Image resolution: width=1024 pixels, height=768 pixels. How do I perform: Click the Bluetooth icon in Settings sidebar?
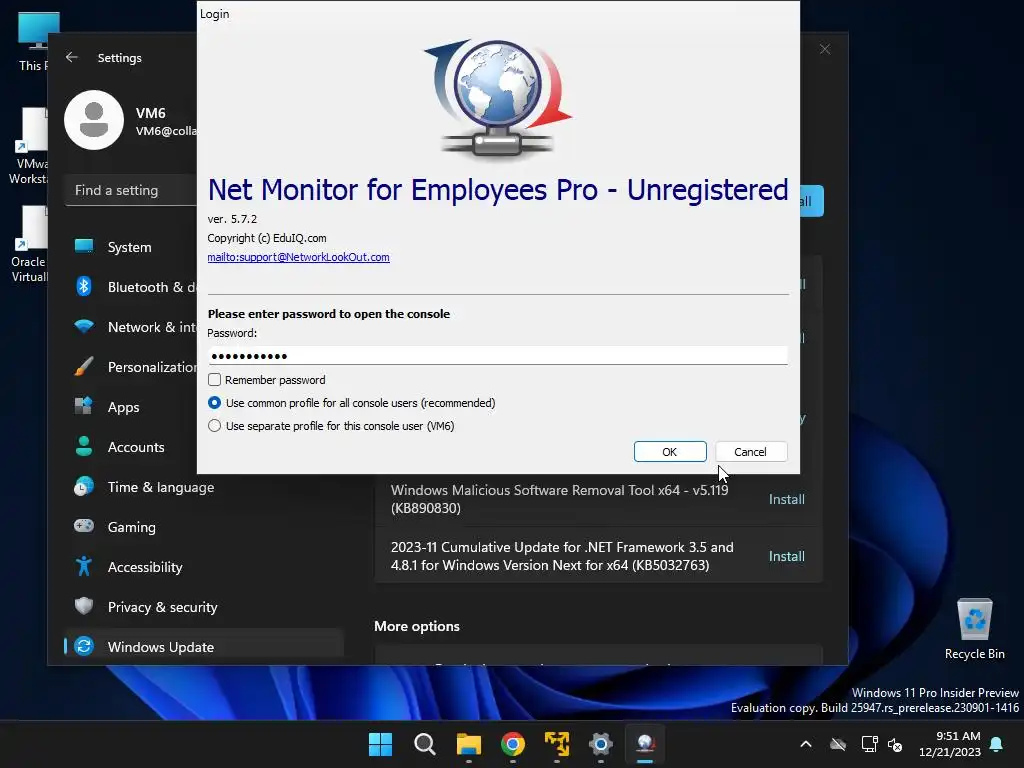pos(84,286)
